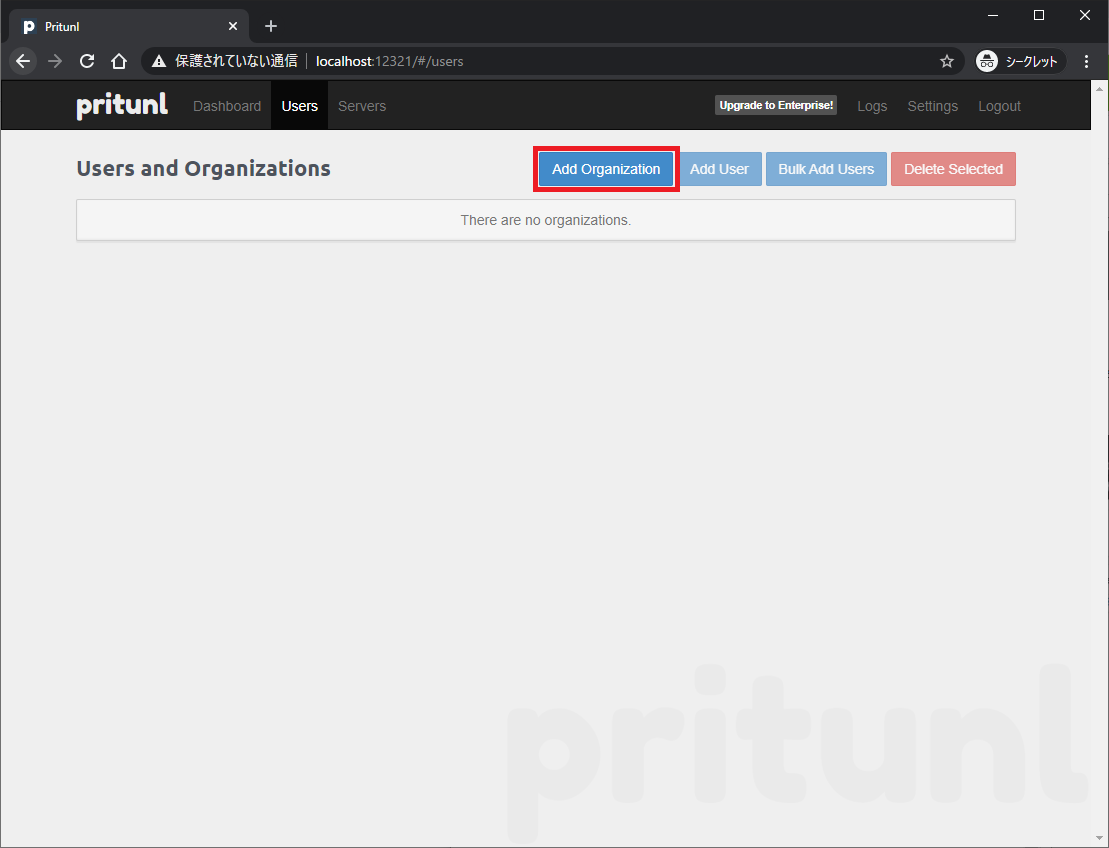Close the browser window

coord(1085,15)
